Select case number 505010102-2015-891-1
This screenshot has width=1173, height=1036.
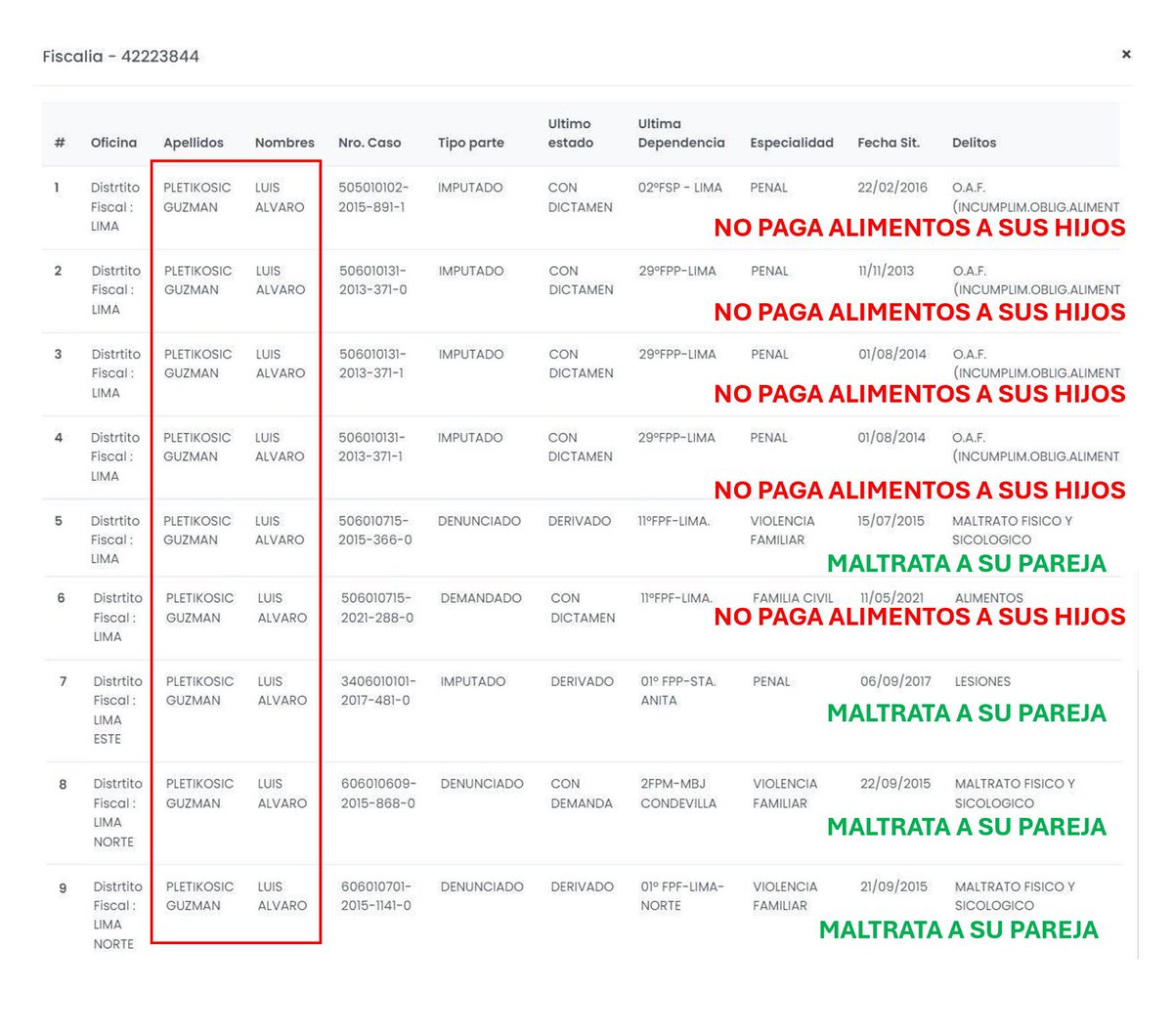coord(373,197)
